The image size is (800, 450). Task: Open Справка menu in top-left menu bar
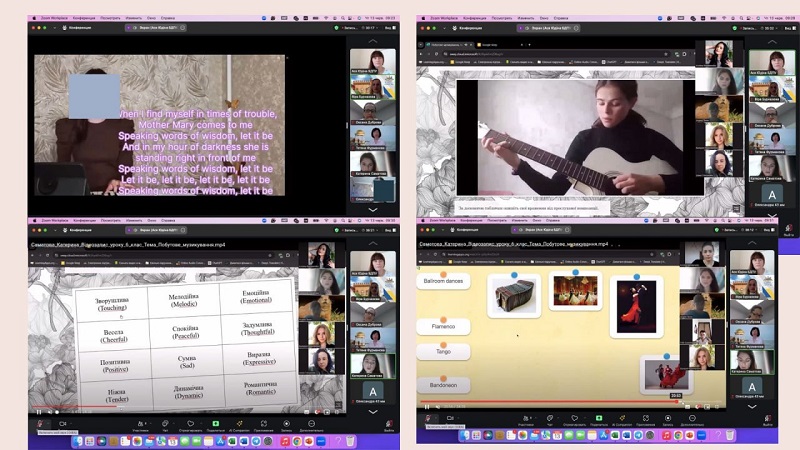click(x=167, y=18)
